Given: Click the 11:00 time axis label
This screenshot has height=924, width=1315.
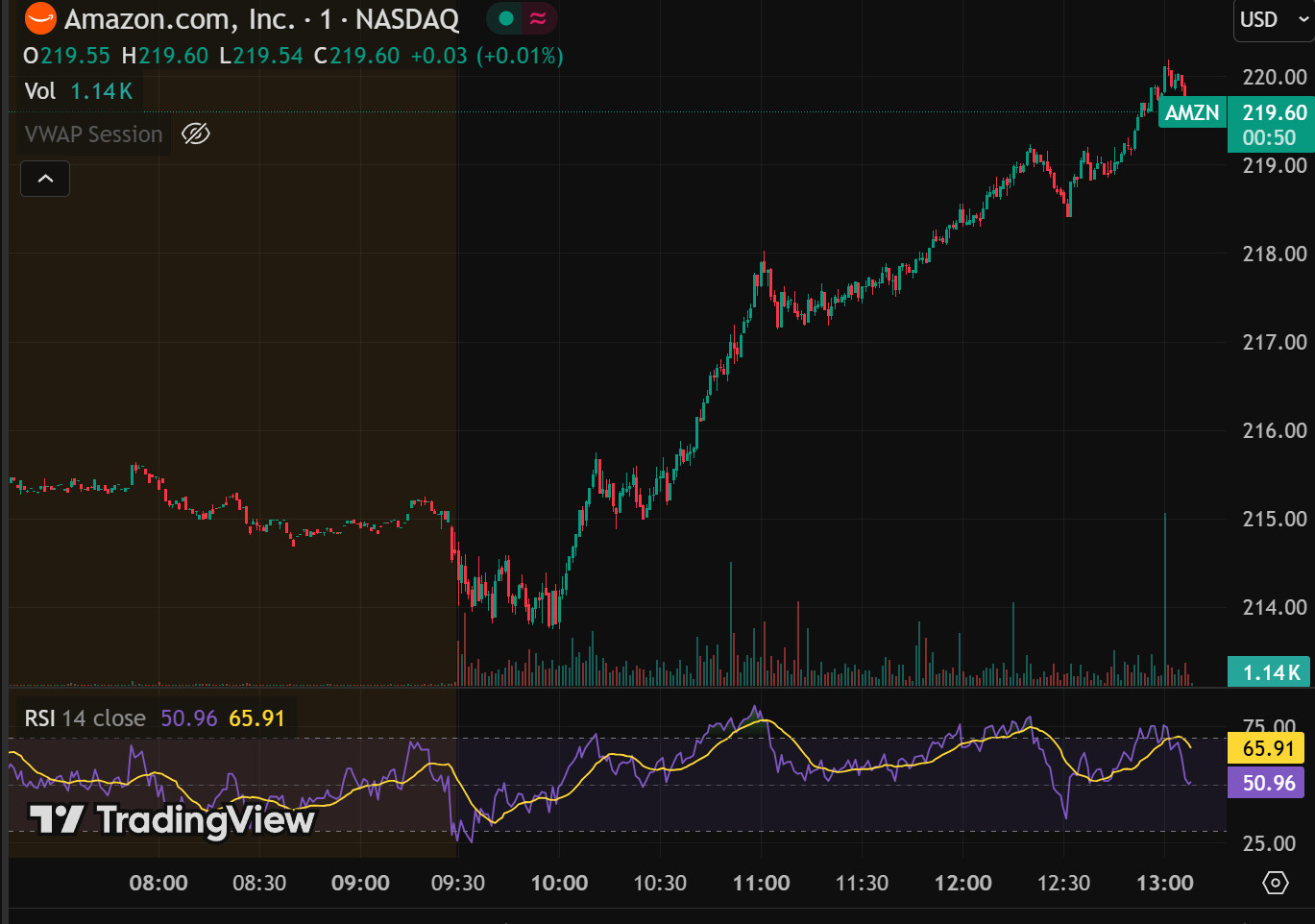Looking at the screenshot, I should point(761,883).
